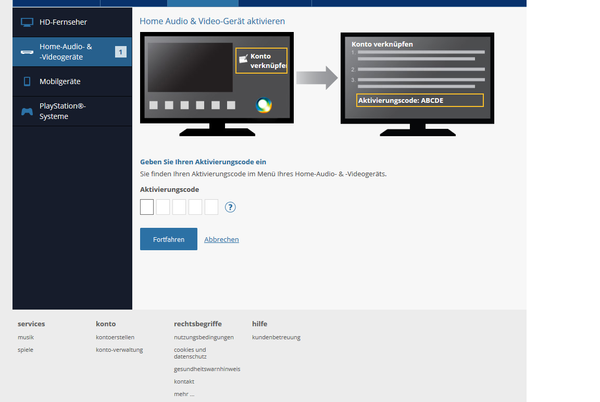Click the Konto verknüpfen illustration on left TV

click(x=260, y=61)
